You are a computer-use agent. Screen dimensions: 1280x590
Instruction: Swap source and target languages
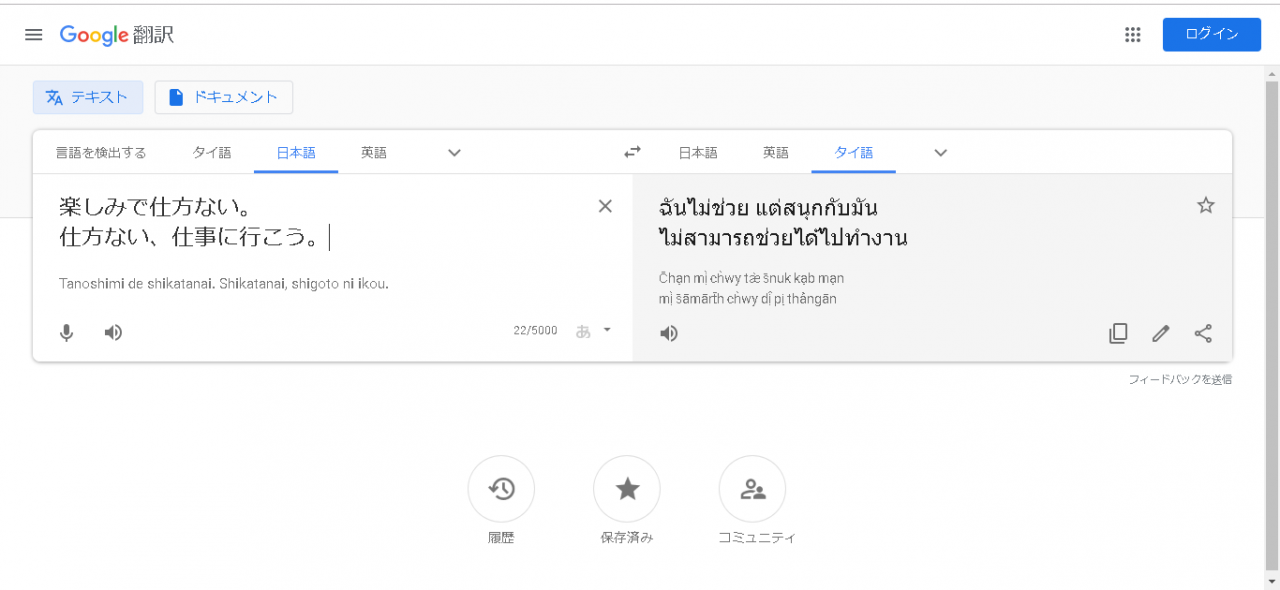pos(632,153)
